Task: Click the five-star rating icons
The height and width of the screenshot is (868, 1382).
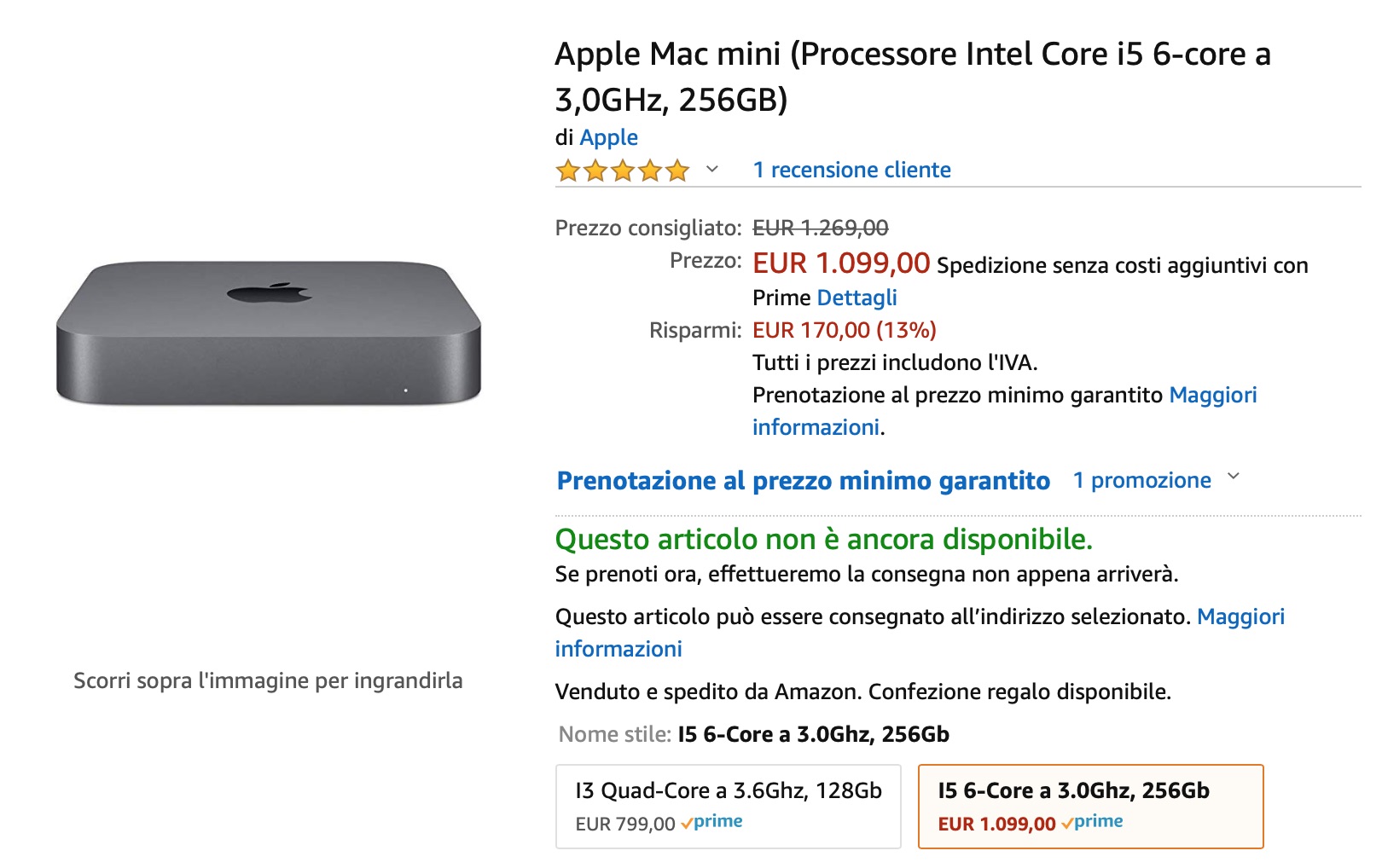Action: tap(622, 171)
